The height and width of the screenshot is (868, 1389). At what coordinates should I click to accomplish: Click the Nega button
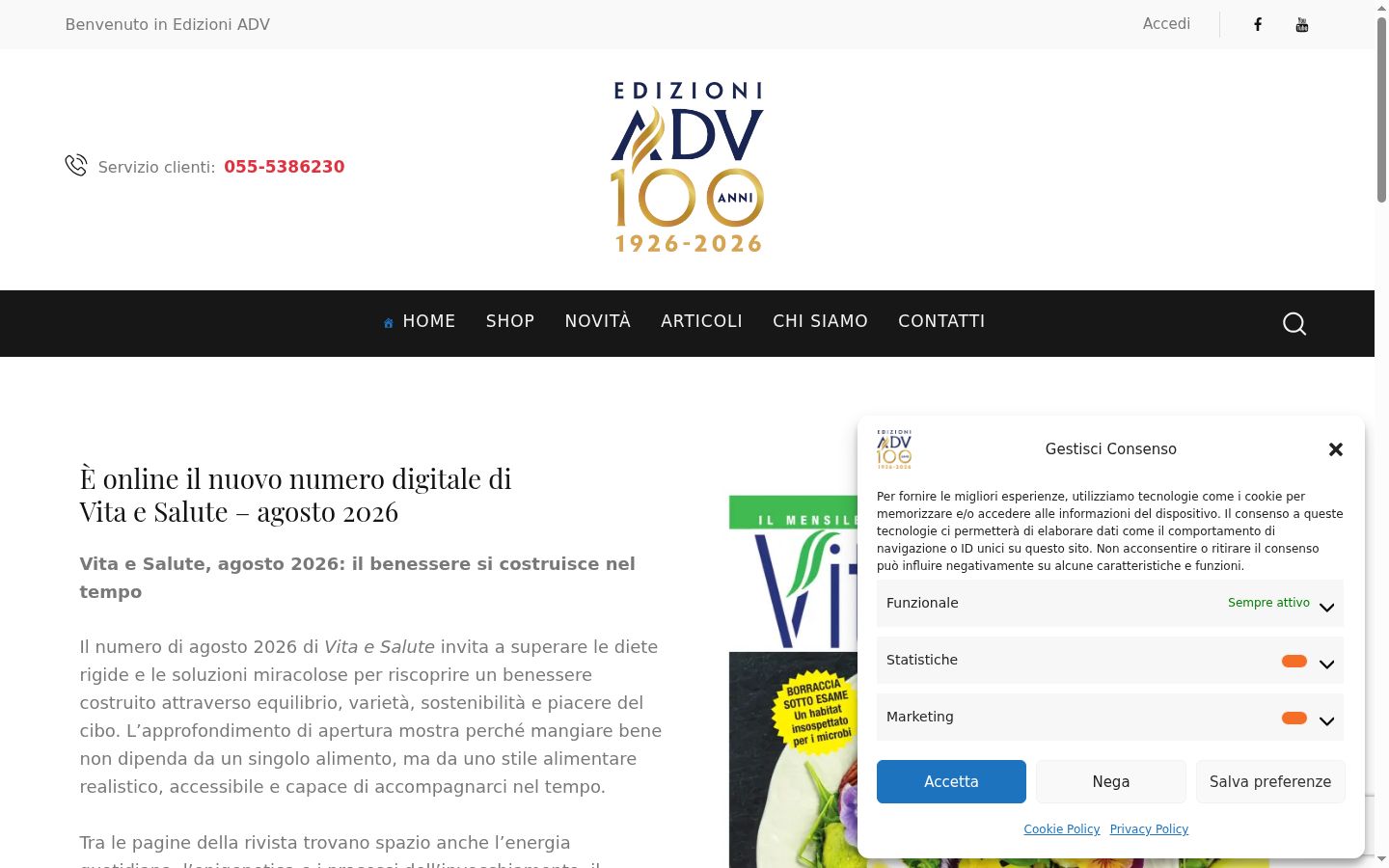point(1111,781)
